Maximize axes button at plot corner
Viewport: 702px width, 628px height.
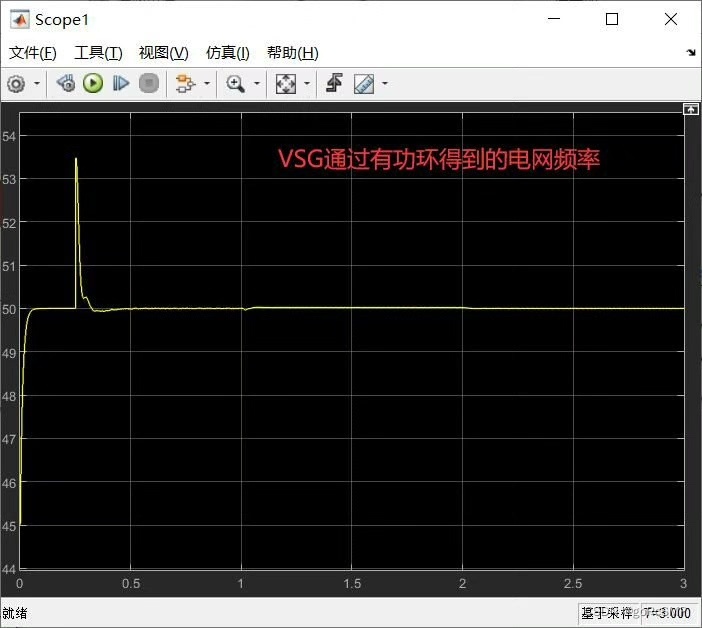tap(690, 109)
